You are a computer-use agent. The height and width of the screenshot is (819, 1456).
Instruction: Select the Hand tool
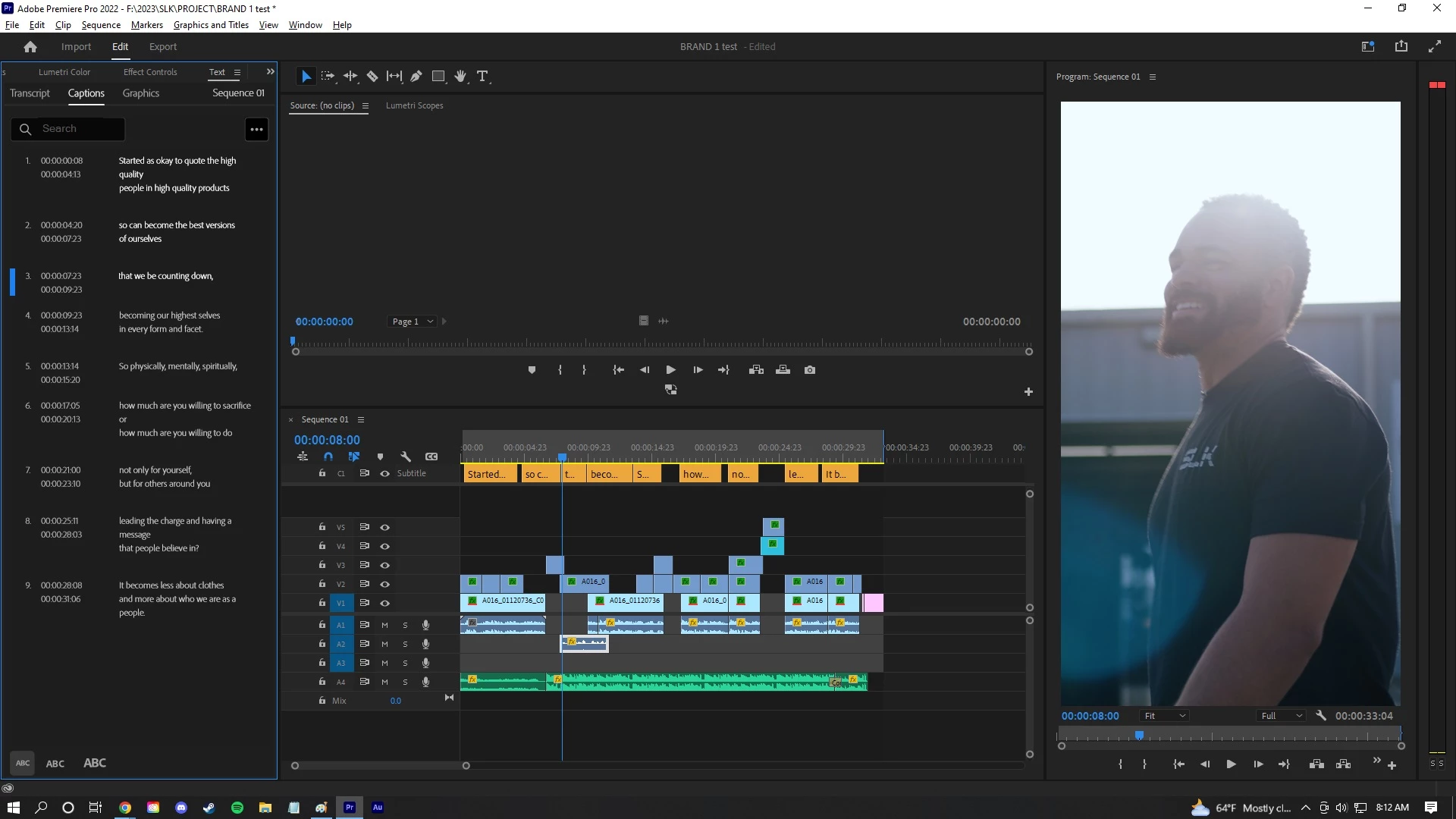(x=460, y=76)
